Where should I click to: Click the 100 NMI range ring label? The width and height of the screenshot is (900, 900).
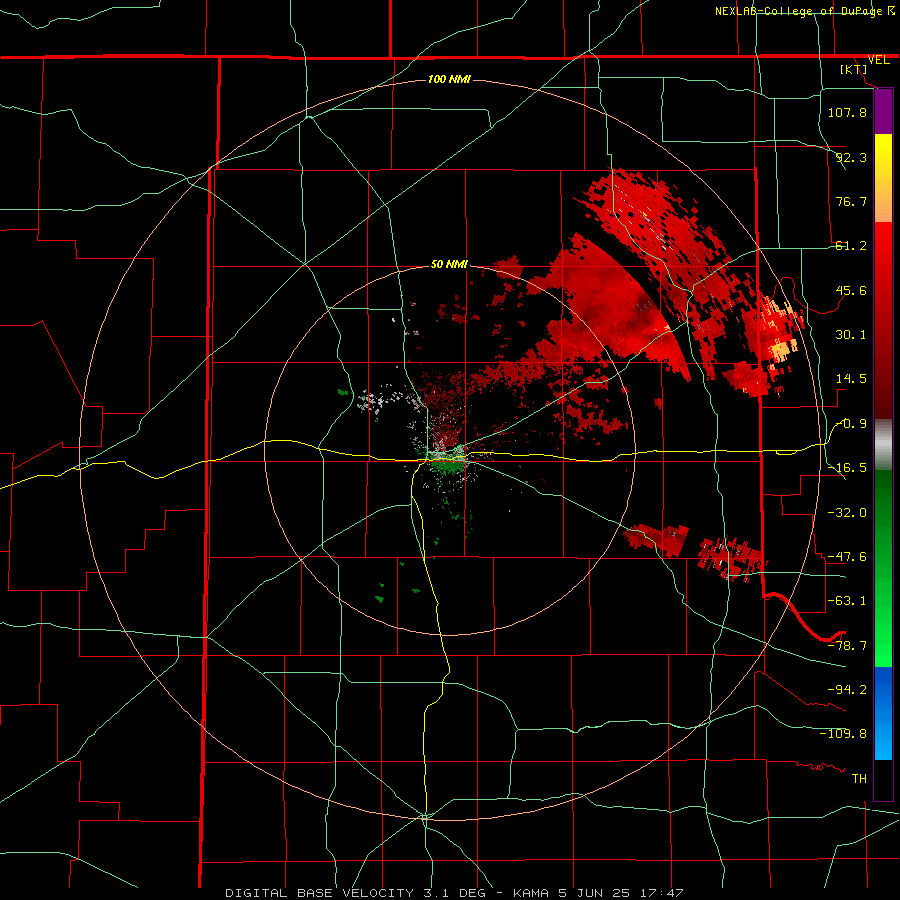click(449, 79)
